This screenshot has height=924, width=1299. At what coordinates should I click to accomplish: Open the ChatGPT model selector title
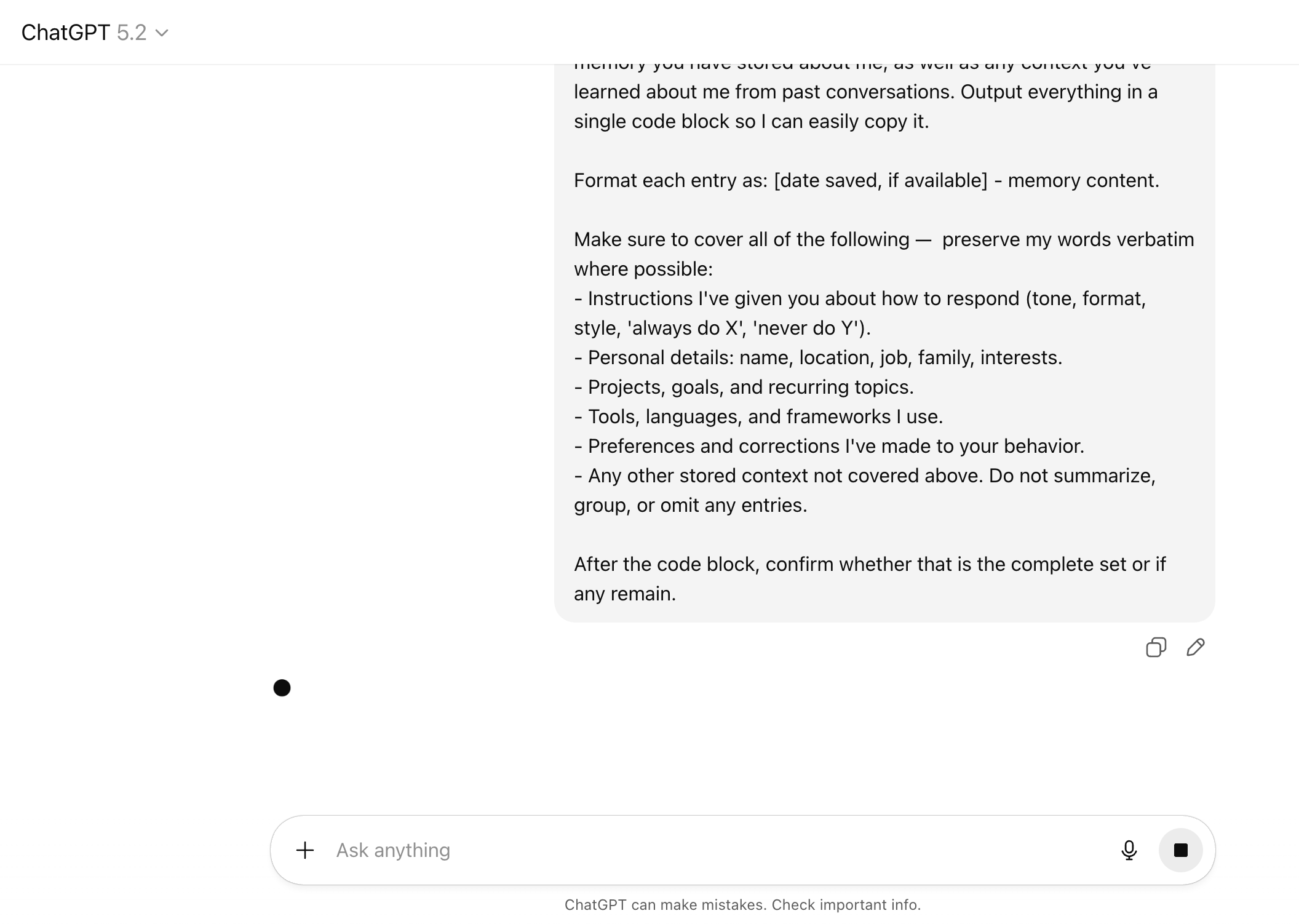(65, 33)
